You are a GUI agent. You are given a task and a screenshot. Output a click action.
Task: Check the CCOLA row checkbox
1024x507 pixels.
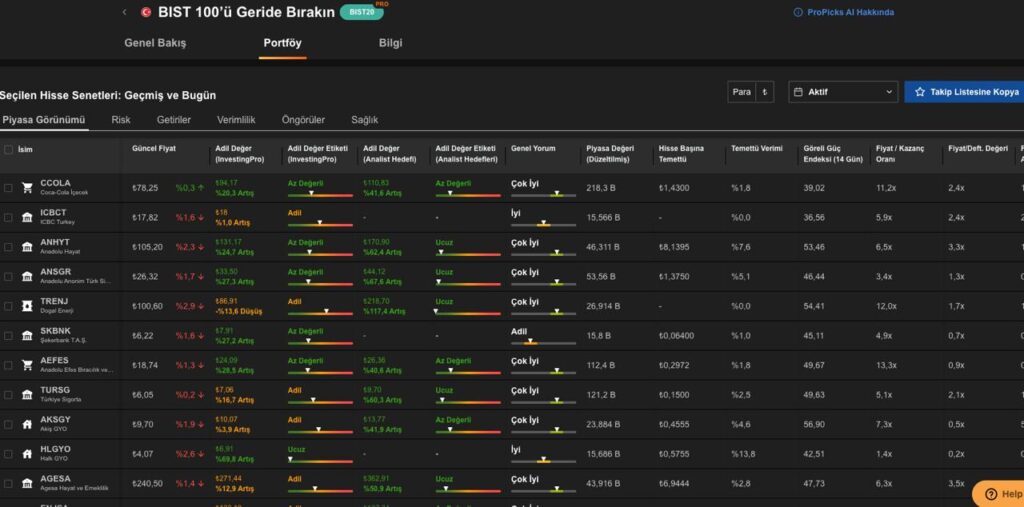pos(8,188)
